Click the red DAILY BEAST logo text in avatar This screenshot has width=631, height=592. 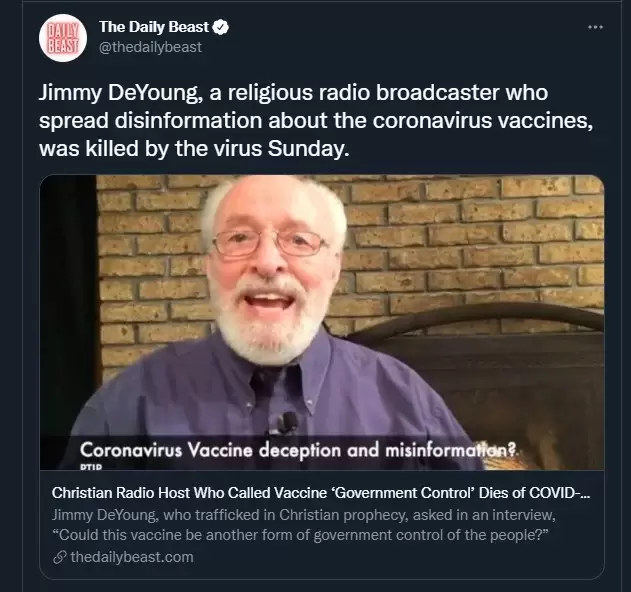(63, 38)
